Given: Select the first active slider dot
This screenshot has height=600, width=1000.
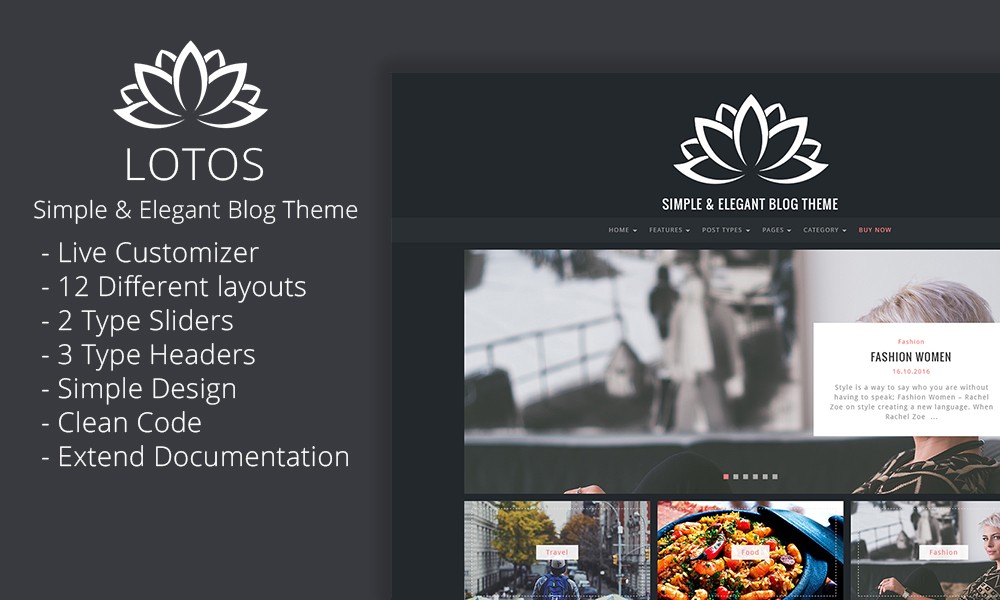Looking at the screenshot, I should click(x=726, y=477).
